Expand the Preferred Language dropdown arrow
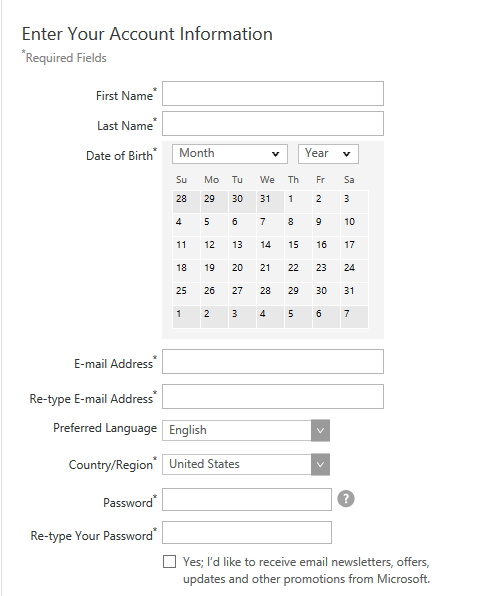Viewport: 481px width, 596px height. point(320,431)
